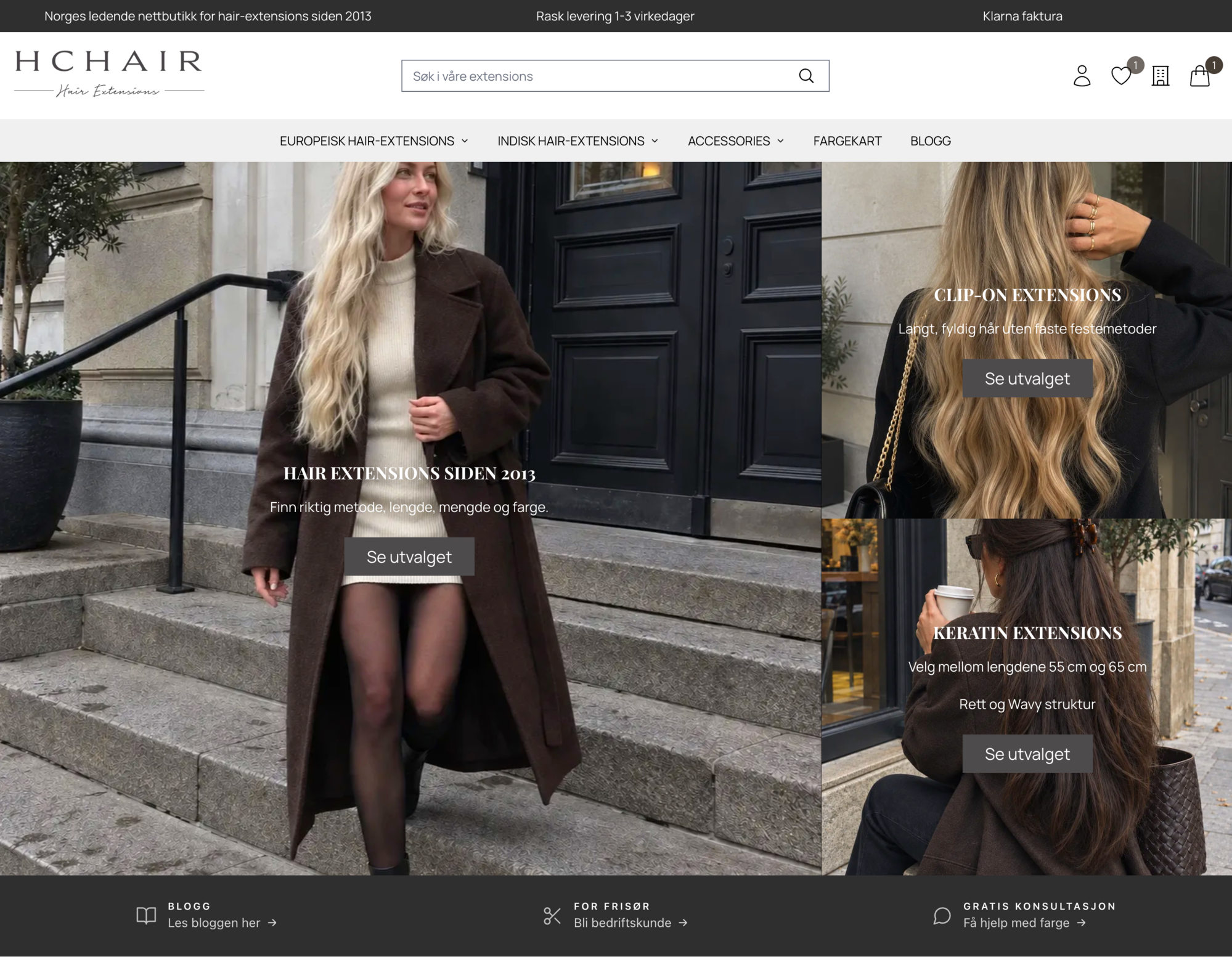Viewport: 1232px width, 957px height.
Task: Expand Europeisk Hair-Extensions menu chevron
Action: coord(465,141)
